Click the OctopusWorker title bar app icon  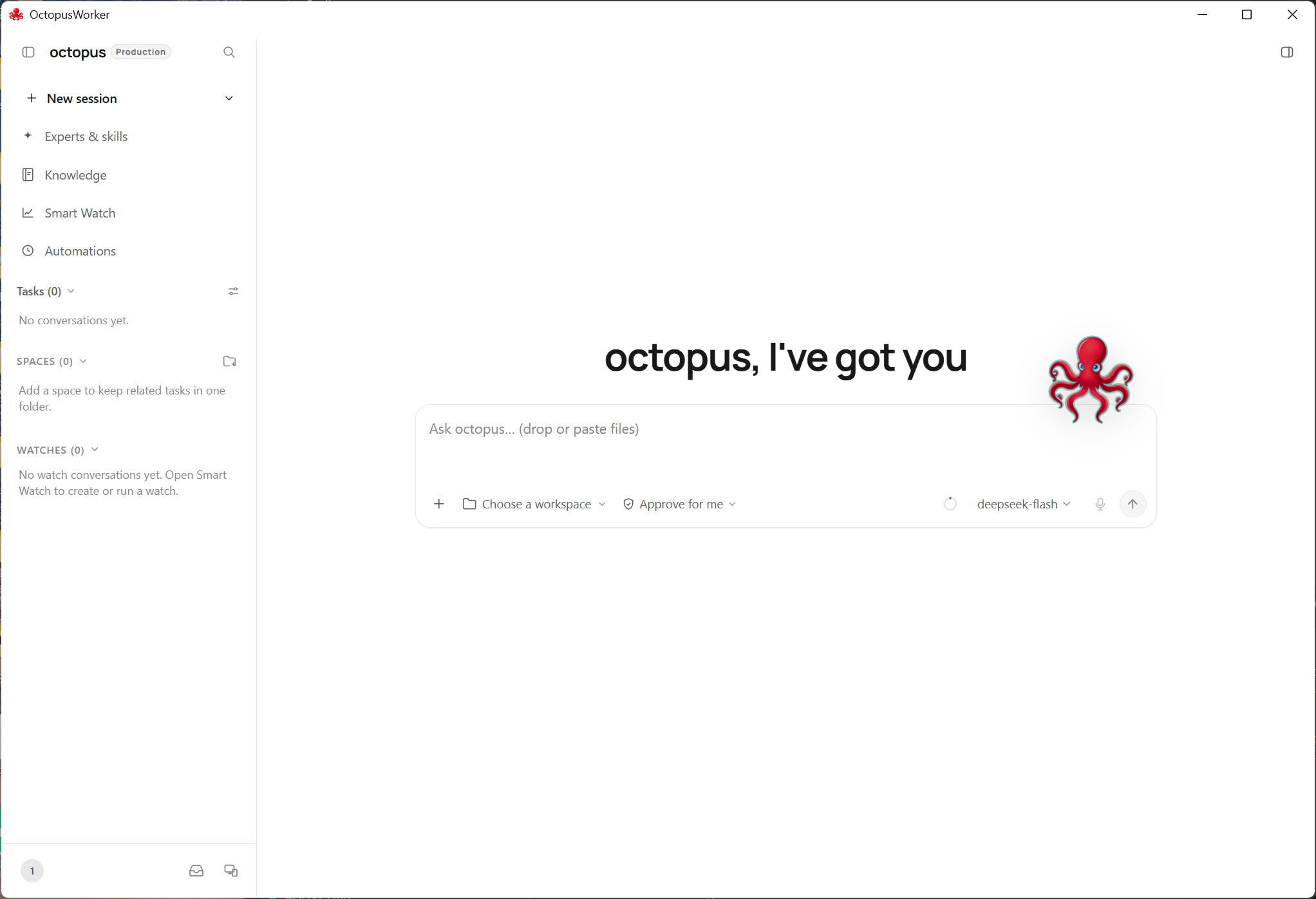16,14
